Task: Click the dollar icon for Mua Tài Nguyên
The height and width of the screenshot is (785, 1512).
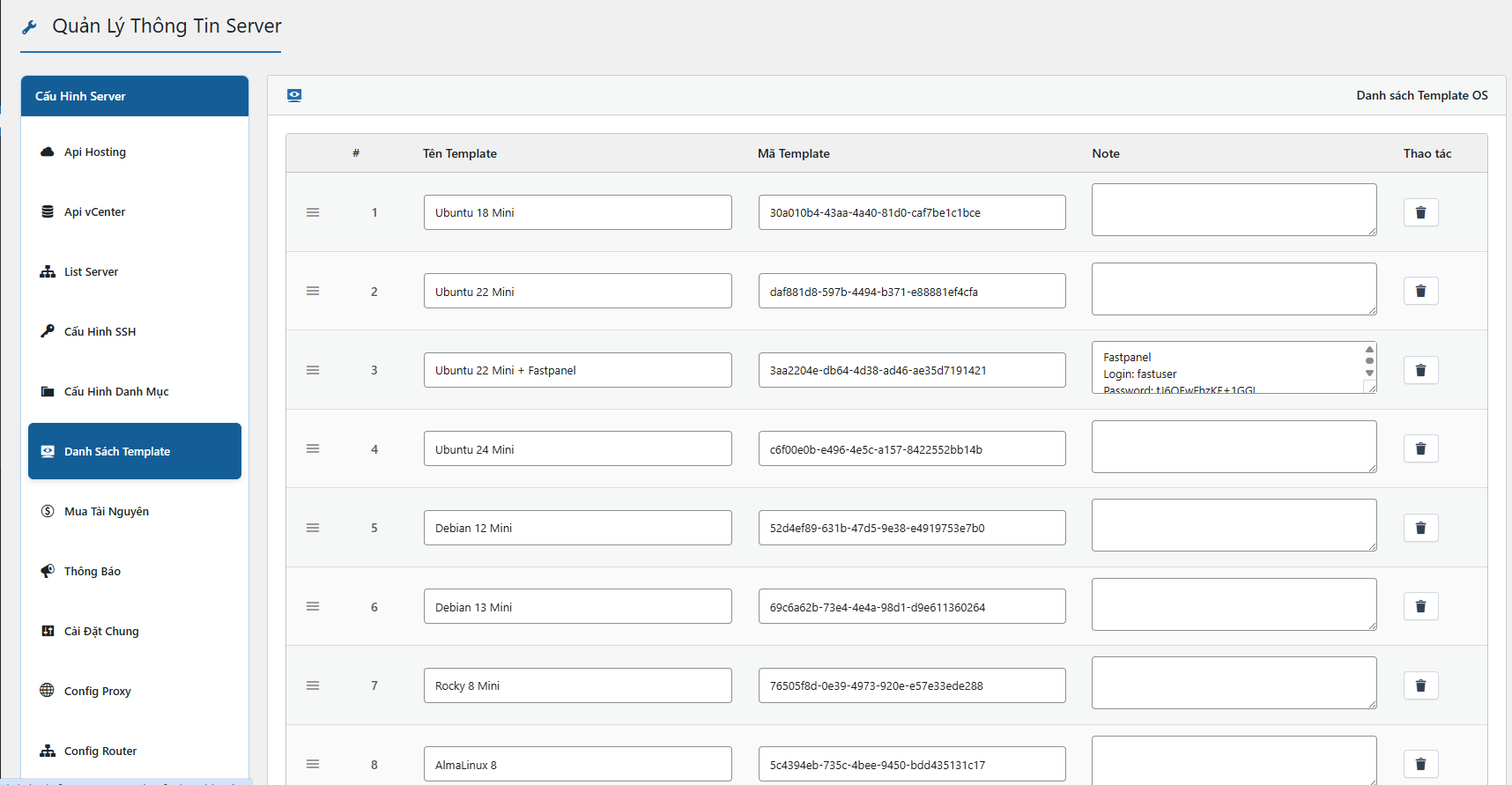Action: coord(48,511)
